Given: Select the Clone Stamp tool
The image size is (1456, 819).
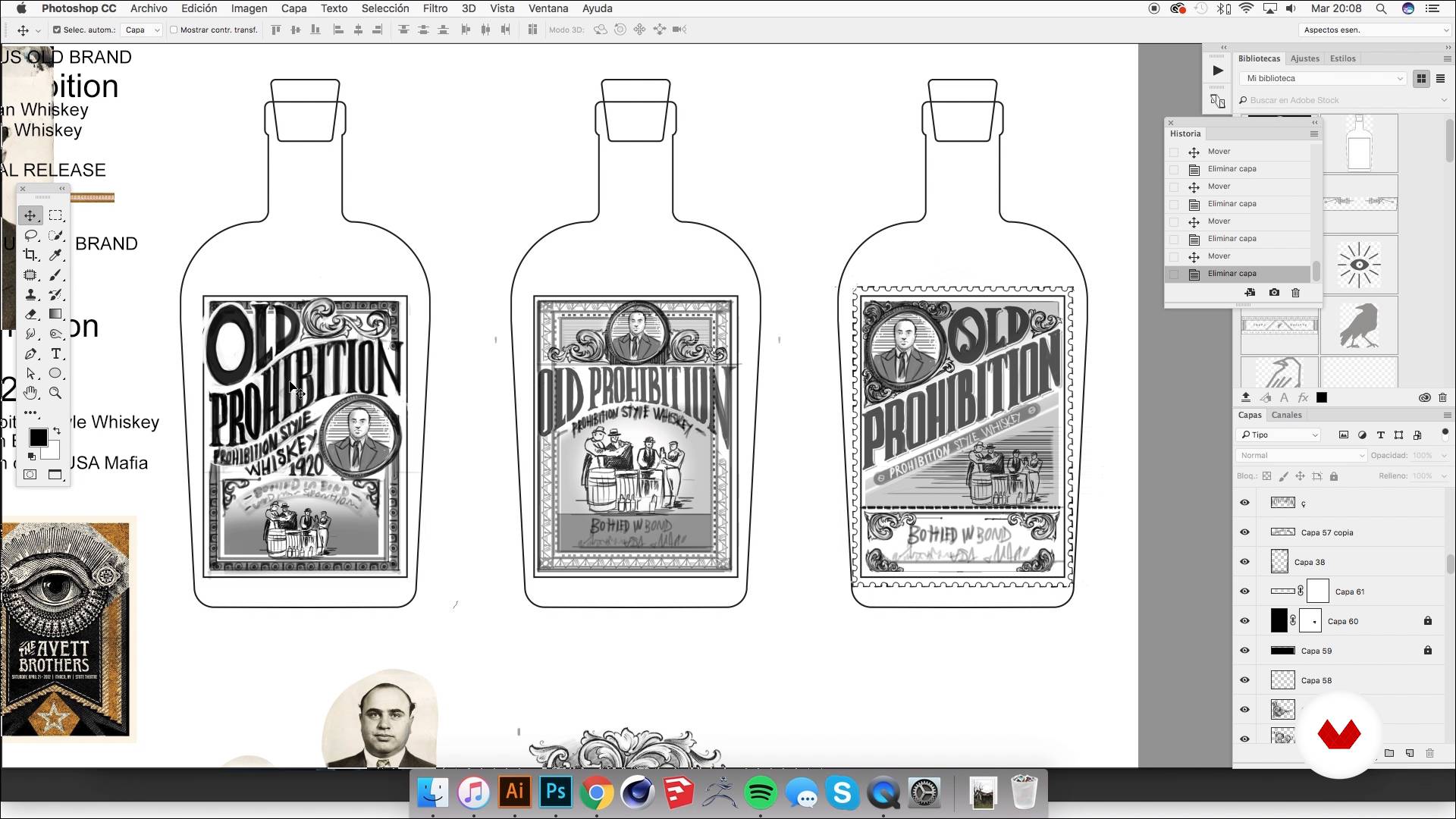Looking at the screenshot, I should (x=30, y=295).
